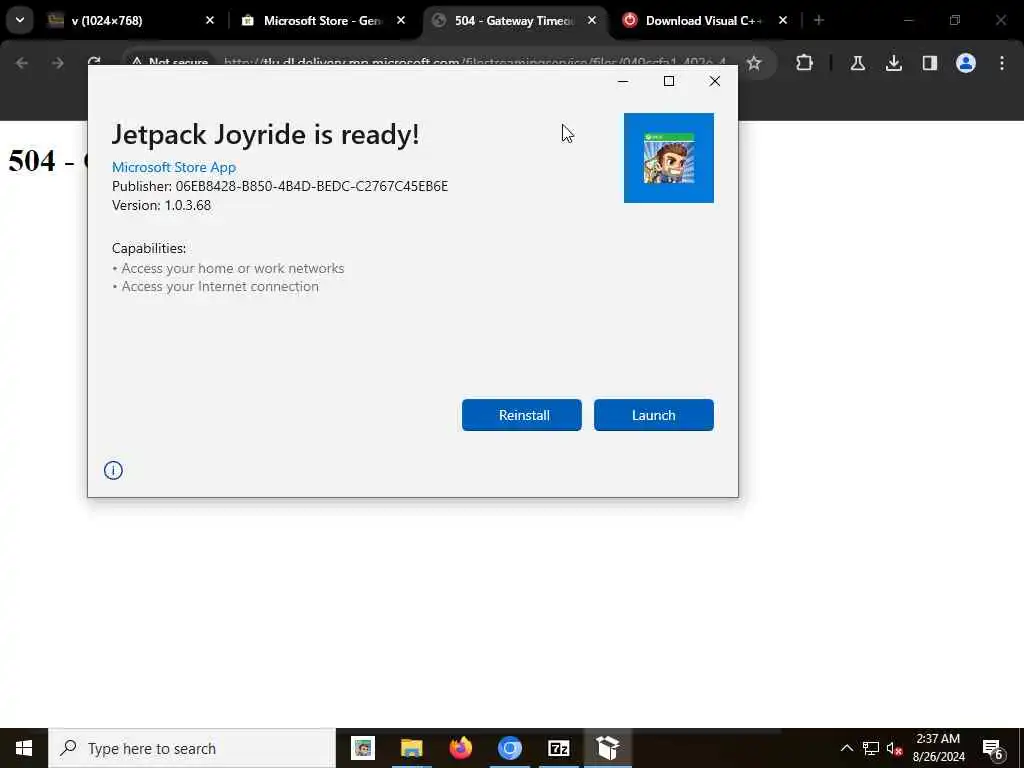Click 'Access your Internet connection' capability
Viewport: 1024px width, 768px height.
220,287
